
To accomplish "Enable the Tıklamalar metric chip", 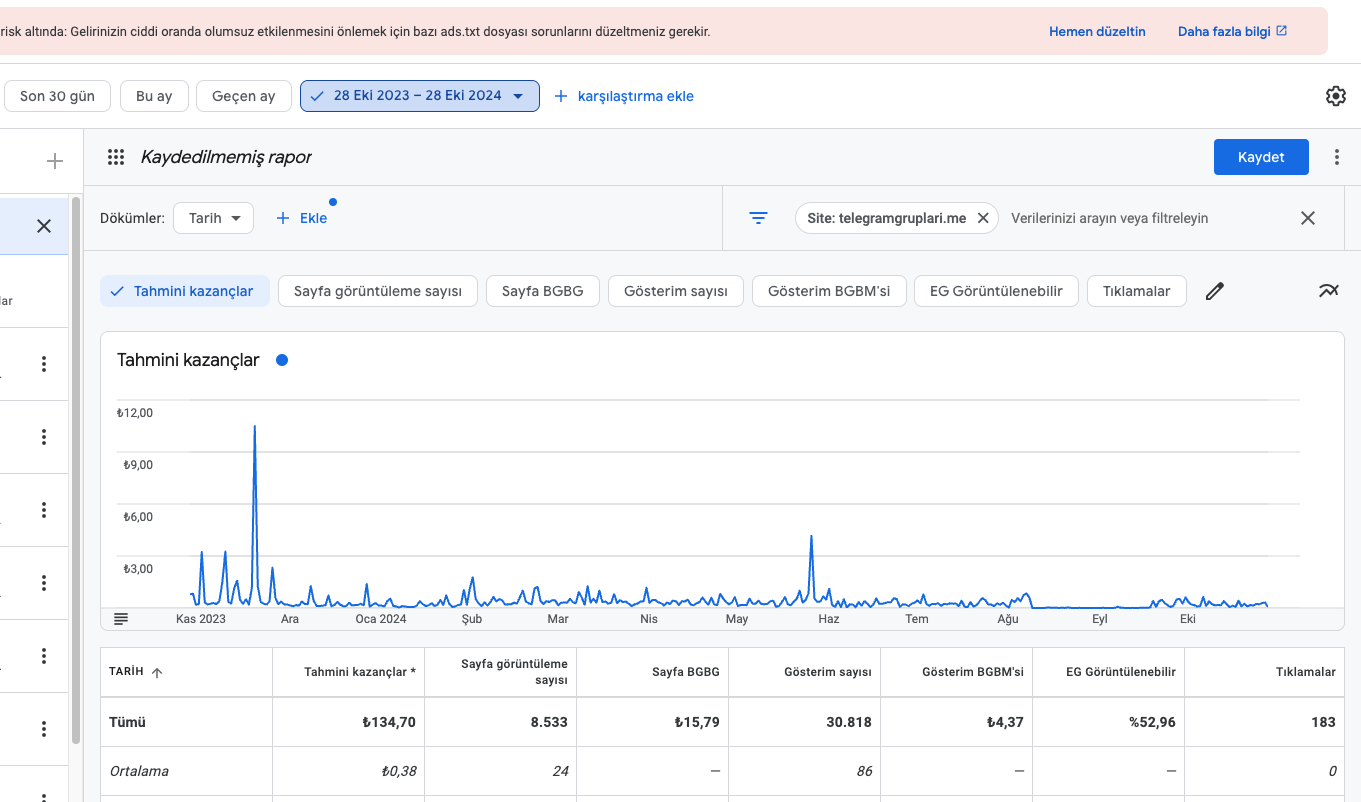I will point(1136,291).
